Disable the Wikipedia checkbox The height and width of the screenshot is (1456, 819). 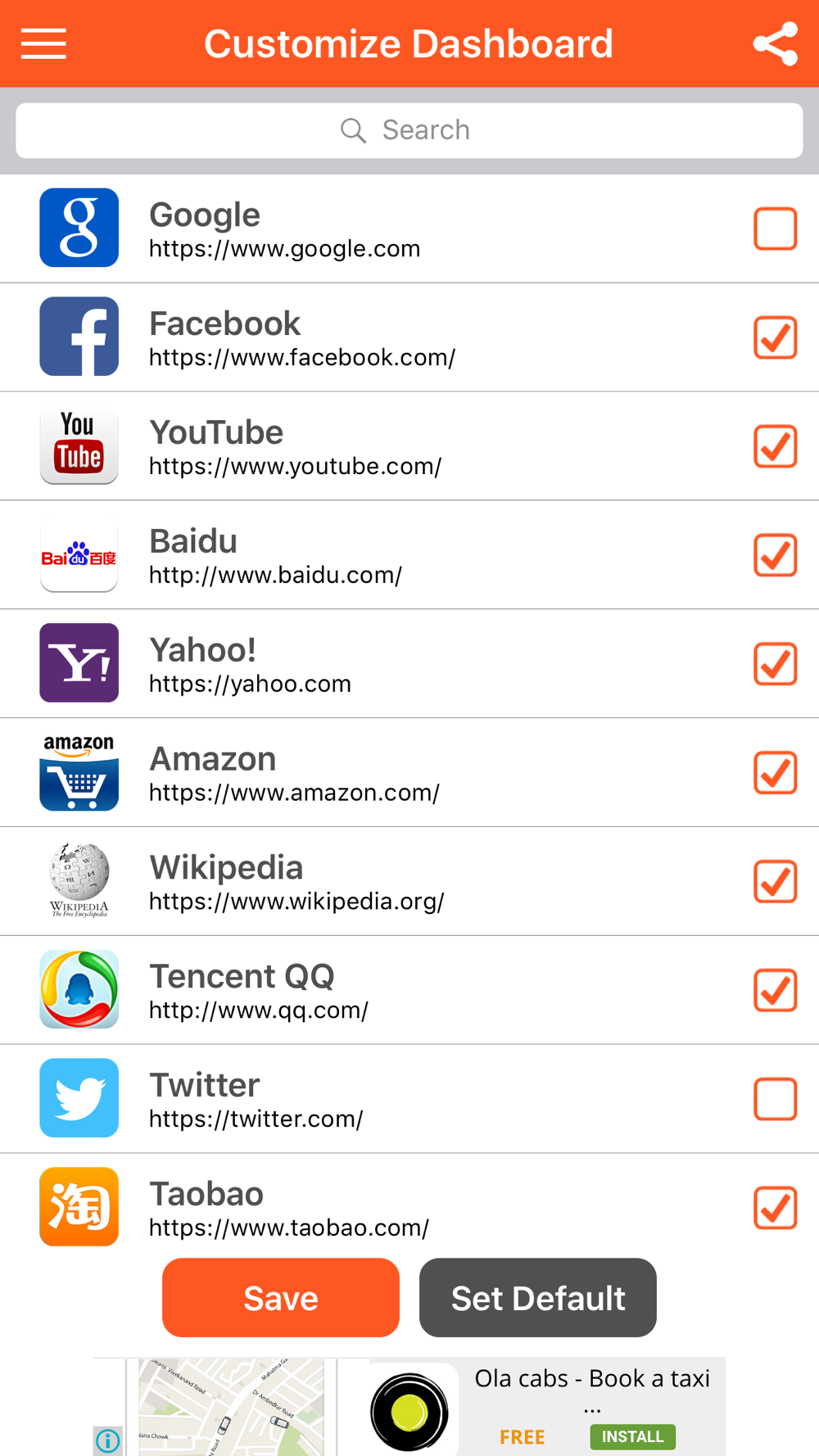click(775, 882)
